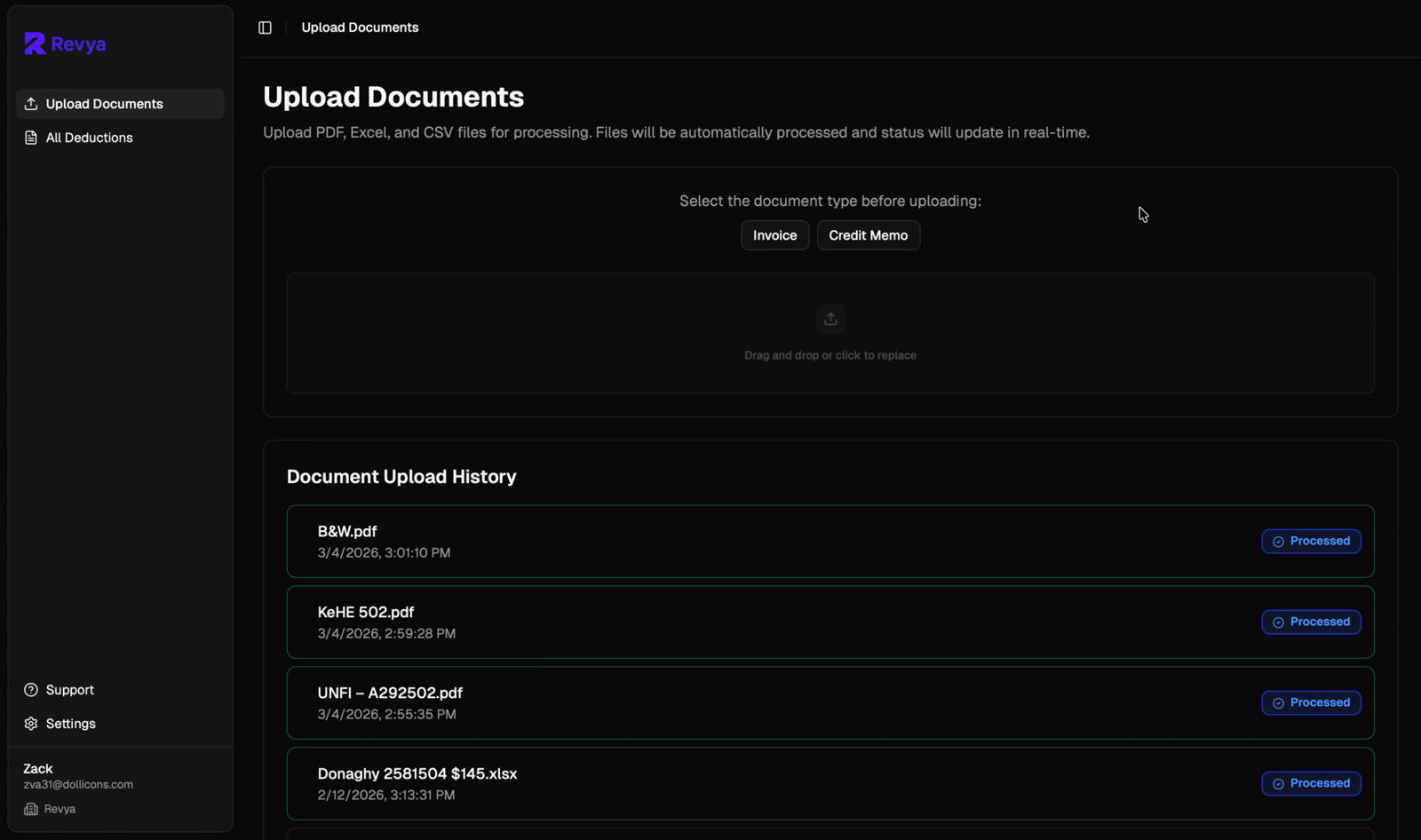Click the checkmark icon in B&W.pdf's Processed badge

coord(1278,541)
